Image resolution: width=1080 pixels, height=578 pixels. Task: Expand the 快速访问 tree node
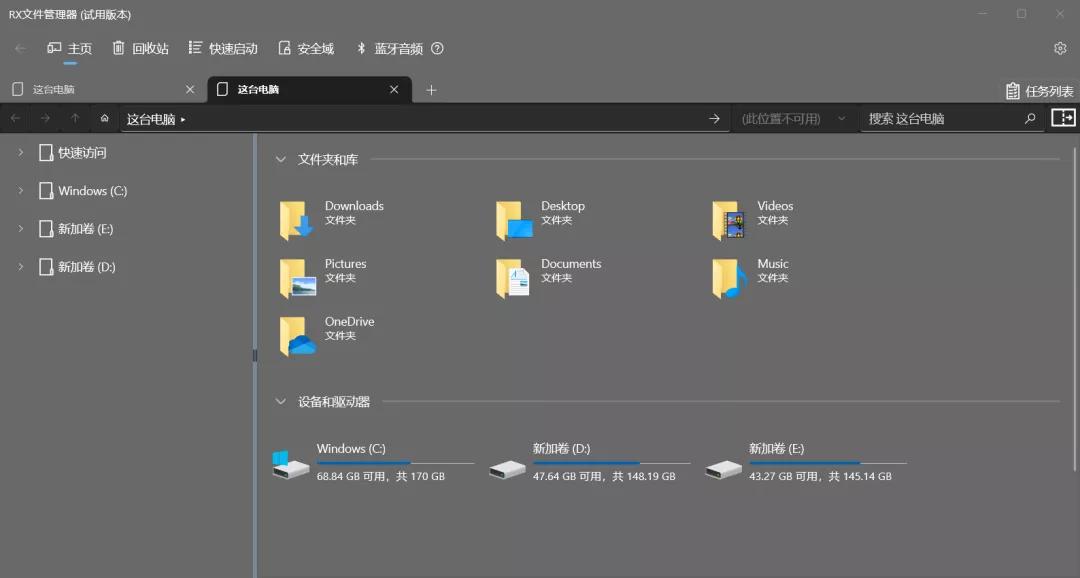click(21, 152)
